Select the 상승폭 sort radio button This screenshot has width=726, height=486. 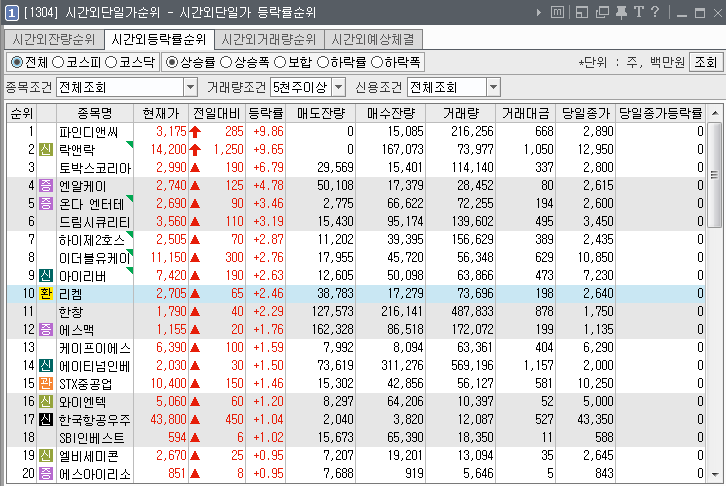point(226,62)
